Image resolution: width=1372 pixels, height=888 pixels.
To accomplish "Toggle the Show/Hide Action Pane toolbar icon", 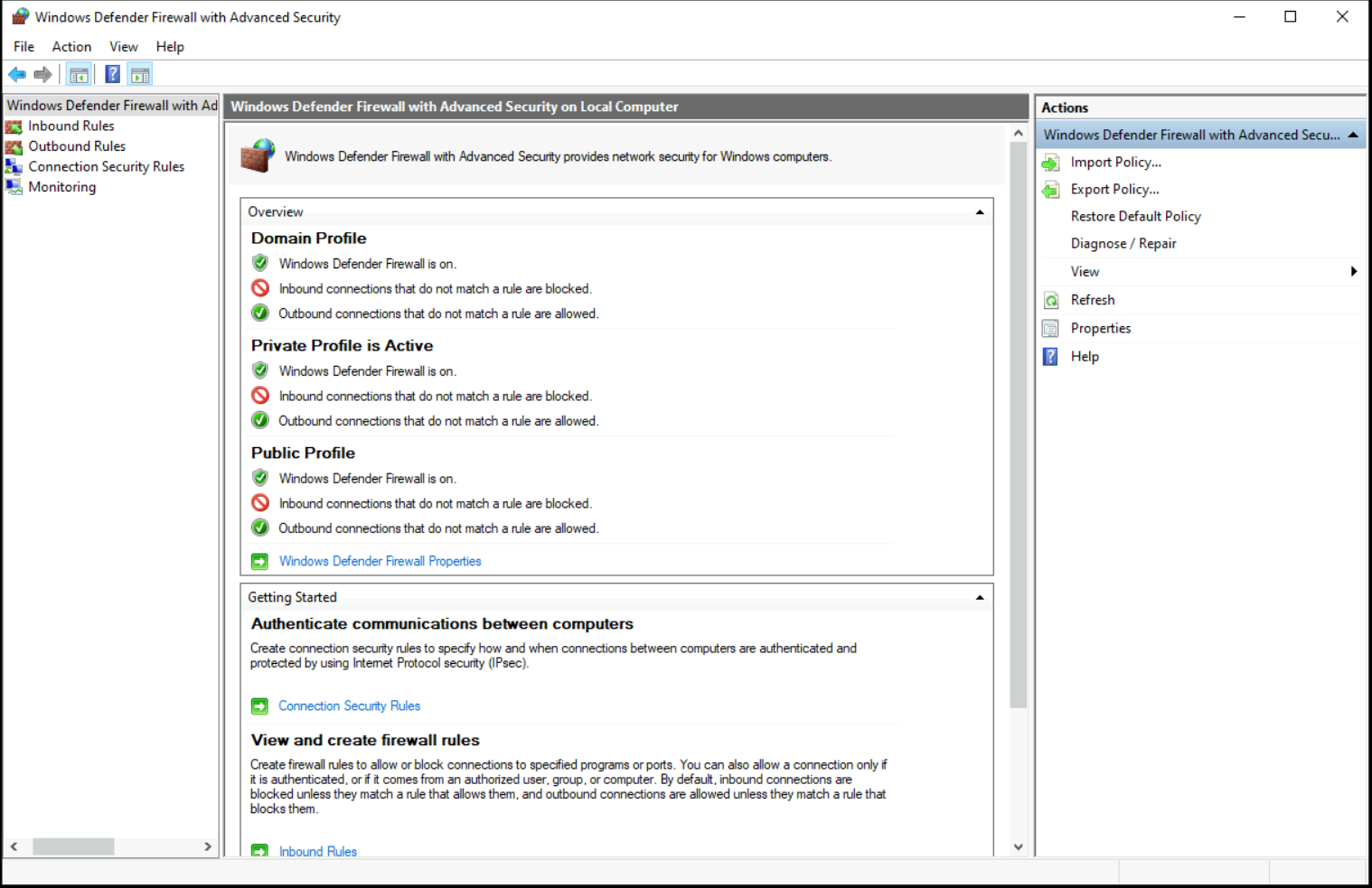I will pos(140,74).
